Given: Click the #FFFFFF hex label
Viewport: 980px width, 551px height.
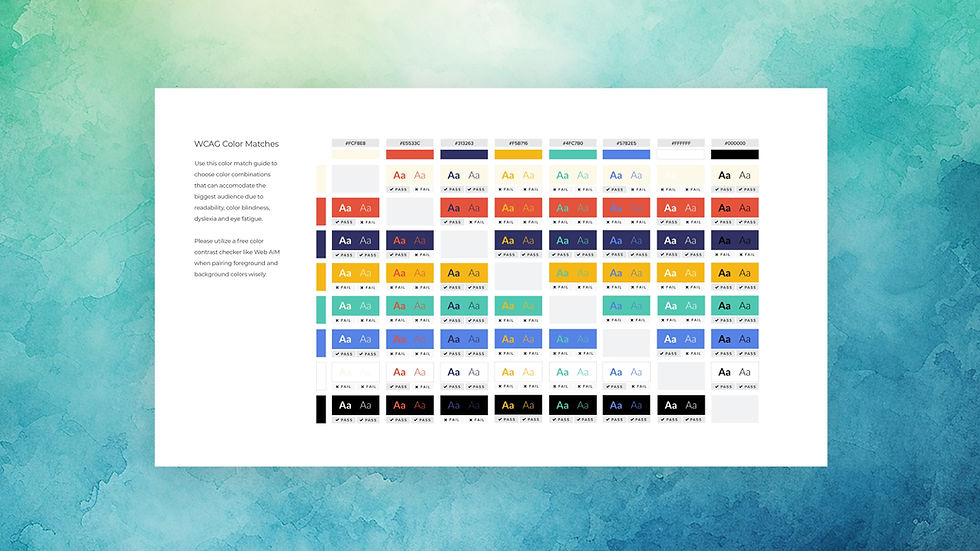Looking at the screenshot, I should (x=681, y=143).
